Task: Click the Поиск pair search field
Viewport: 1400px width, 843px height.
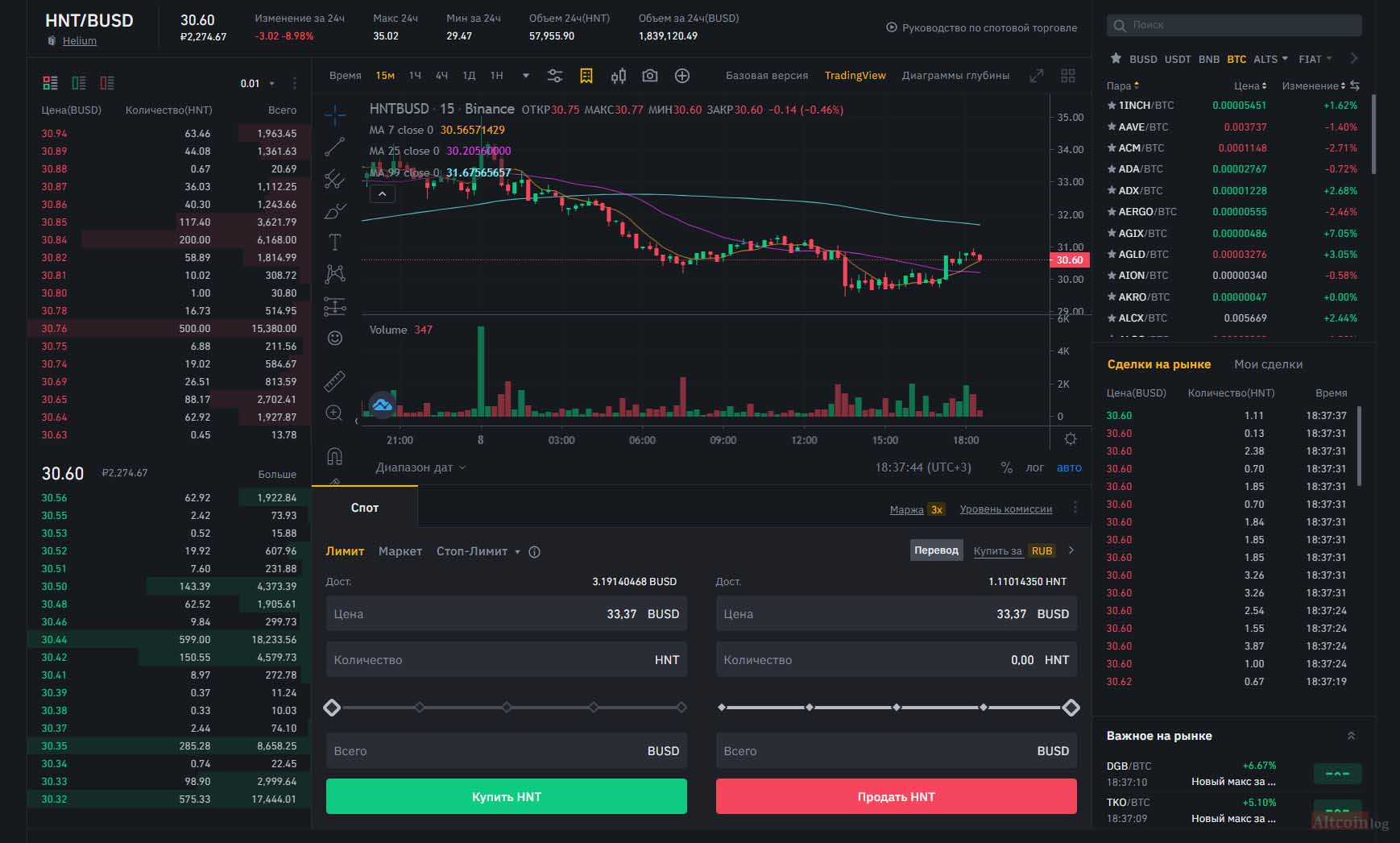Action: click(1234, 25)
